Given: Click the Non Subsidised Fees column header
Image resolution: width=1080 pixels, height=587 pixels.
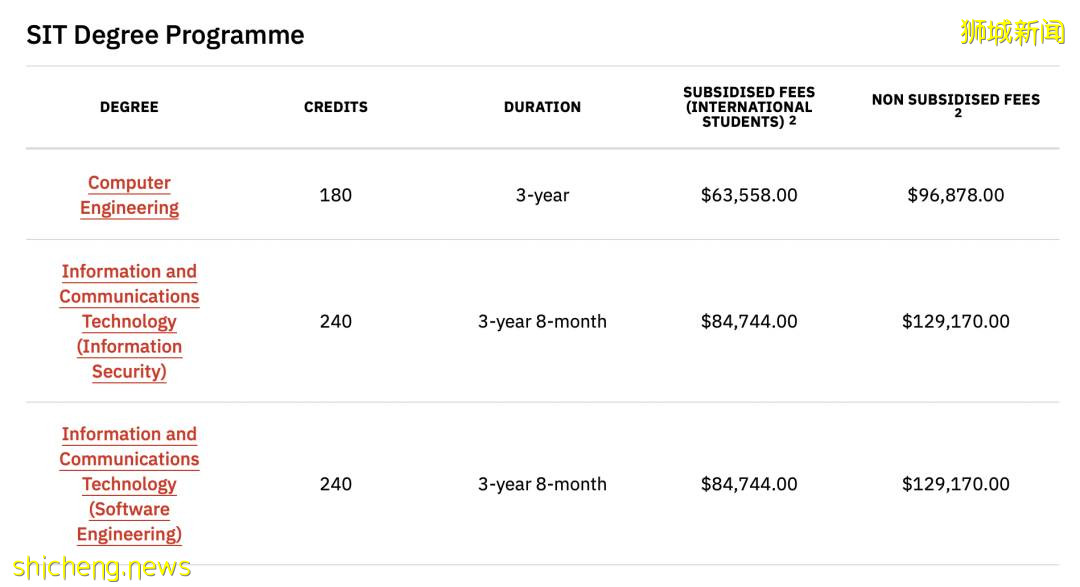Looking at the screenshot, I should coord(955,99).
